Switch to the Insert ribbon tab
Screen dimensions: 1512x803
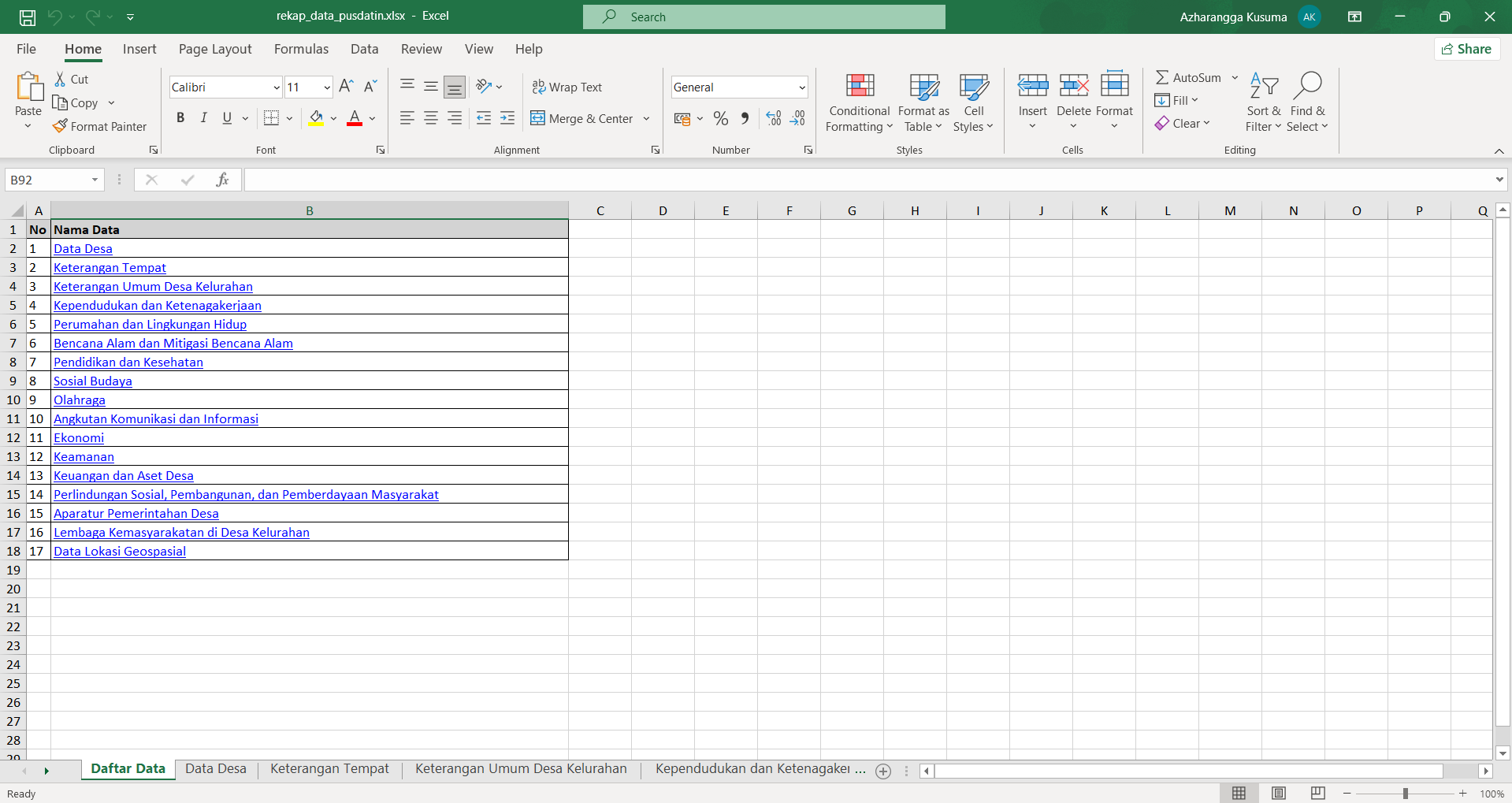[x=139, y=49]
